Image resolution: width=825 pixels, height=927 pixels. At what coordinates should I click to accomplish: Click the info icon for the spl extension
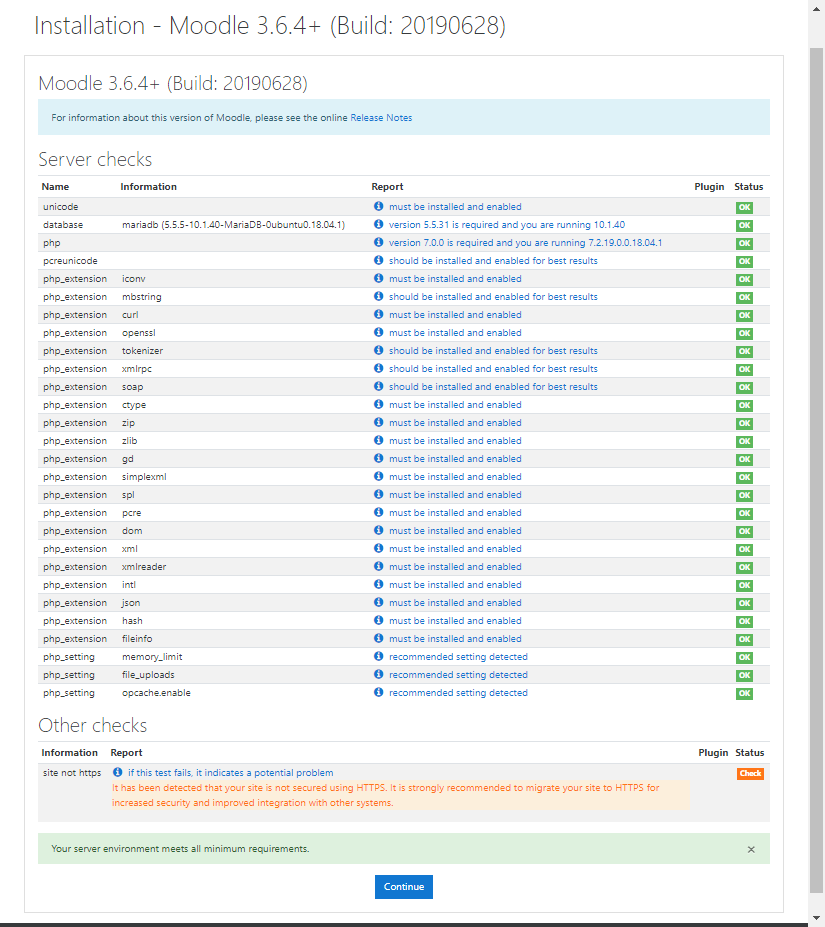tap(378, 494)
